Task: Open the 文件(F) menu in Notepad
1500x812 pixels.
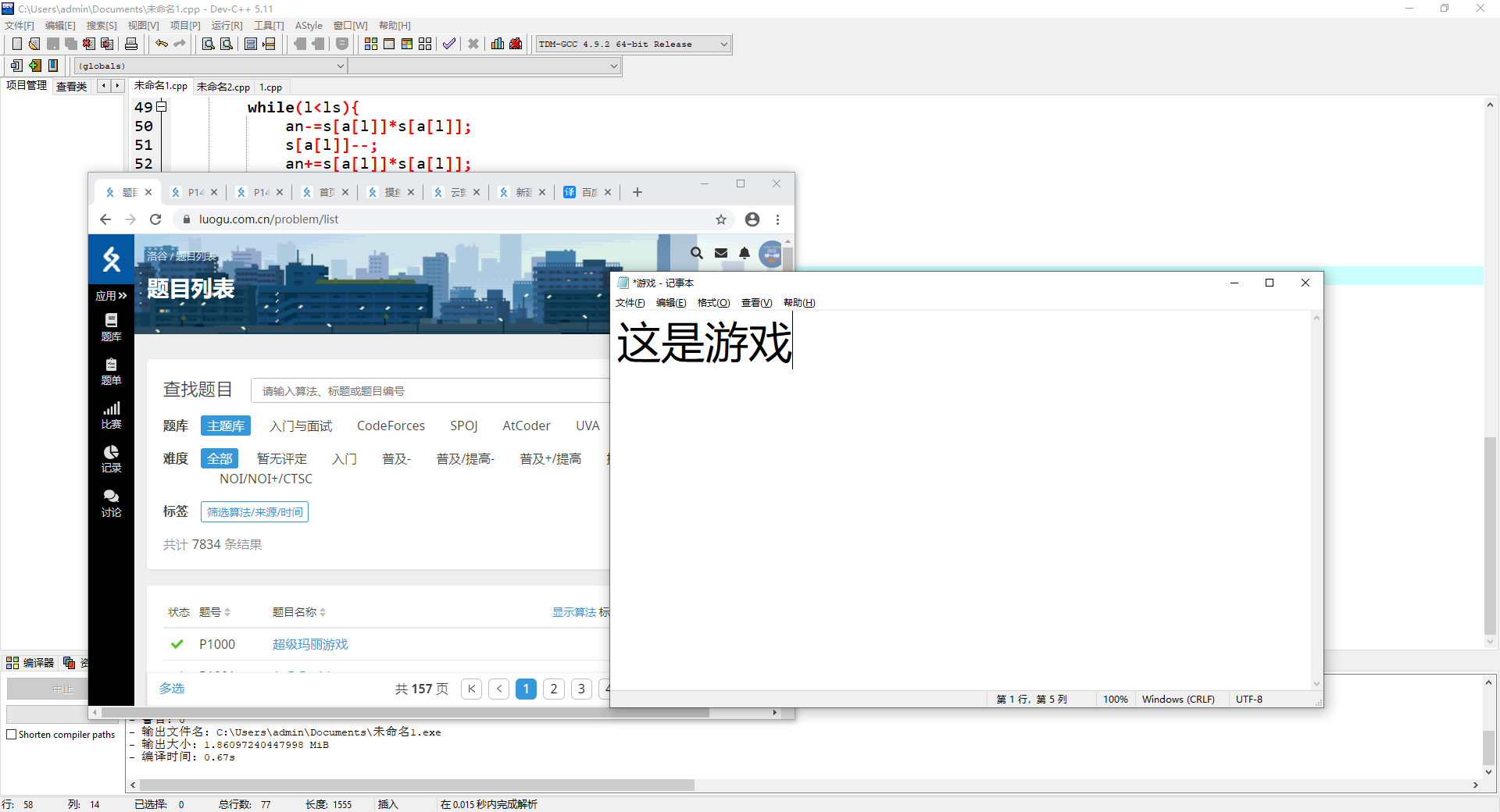Action: (630, 303)
